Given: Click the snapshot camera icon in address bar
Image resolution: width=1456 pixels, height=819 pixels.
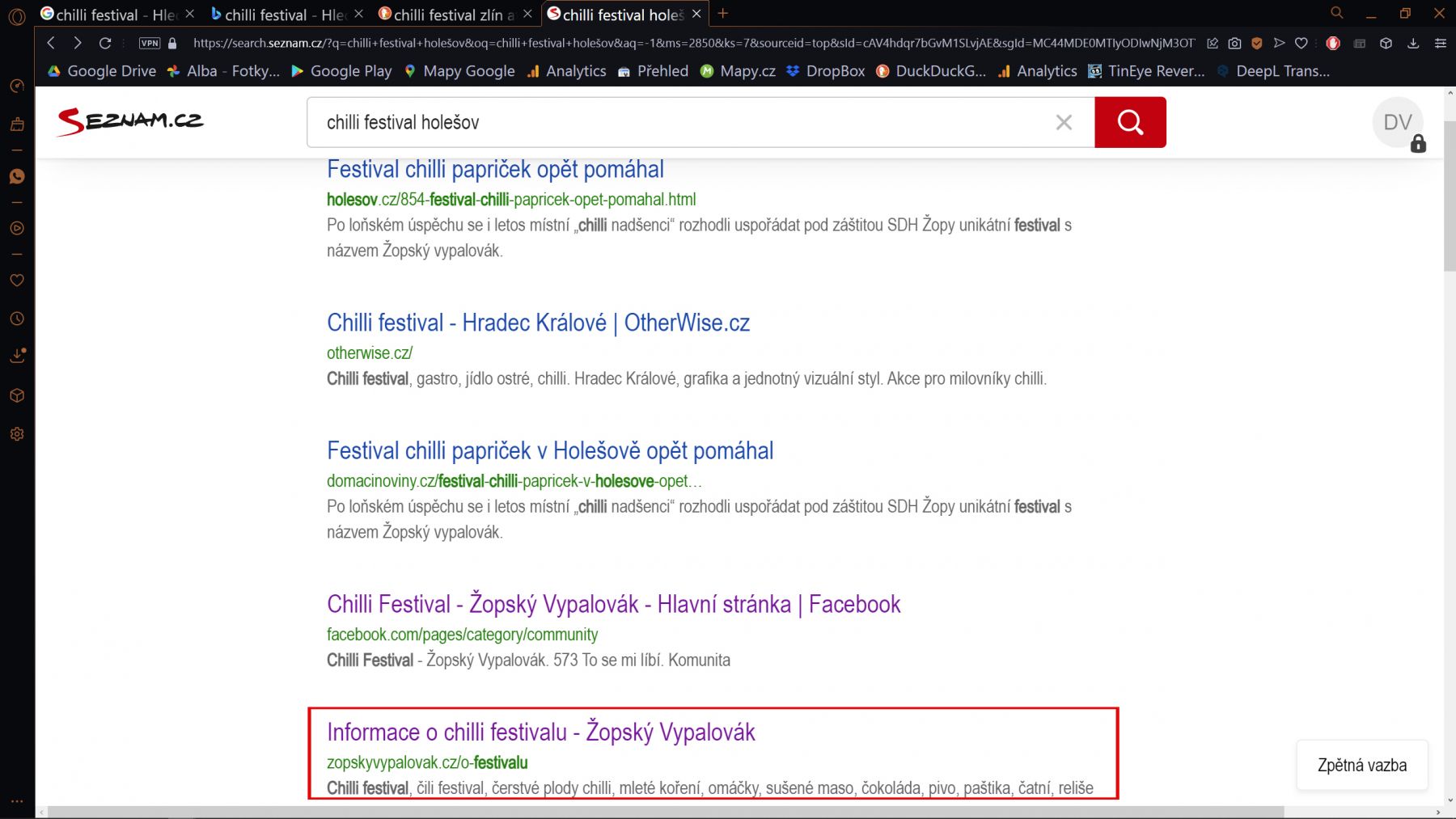Looking at the screenshot, I should 1234,43.
